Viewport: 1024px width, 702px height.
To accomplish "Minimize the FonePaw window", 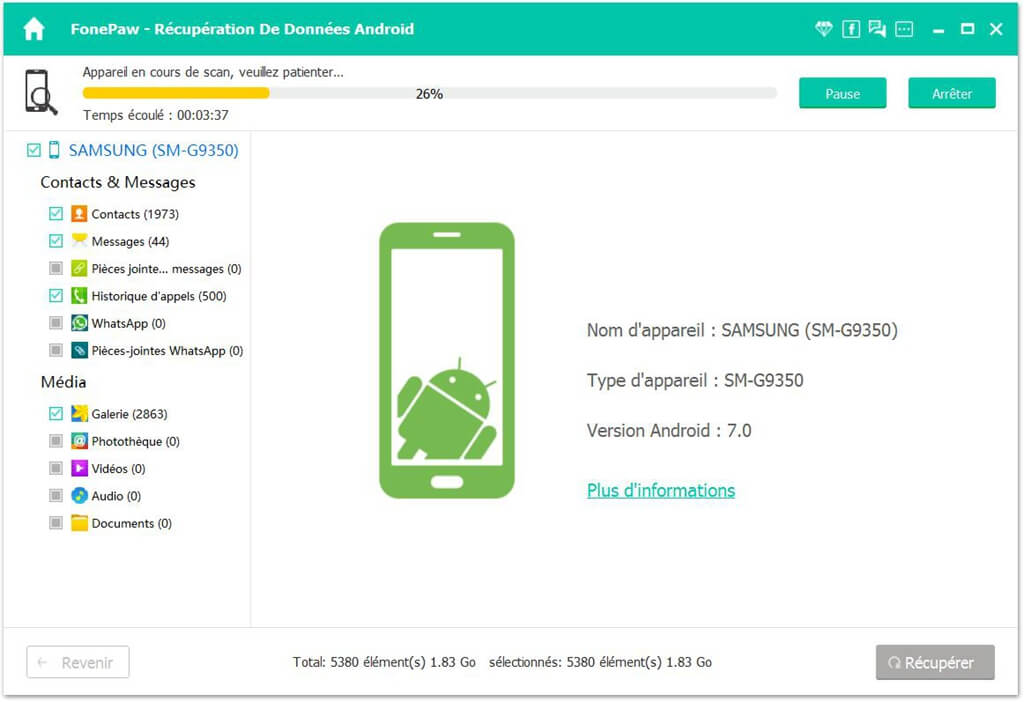I will click(x=938, y=29).
